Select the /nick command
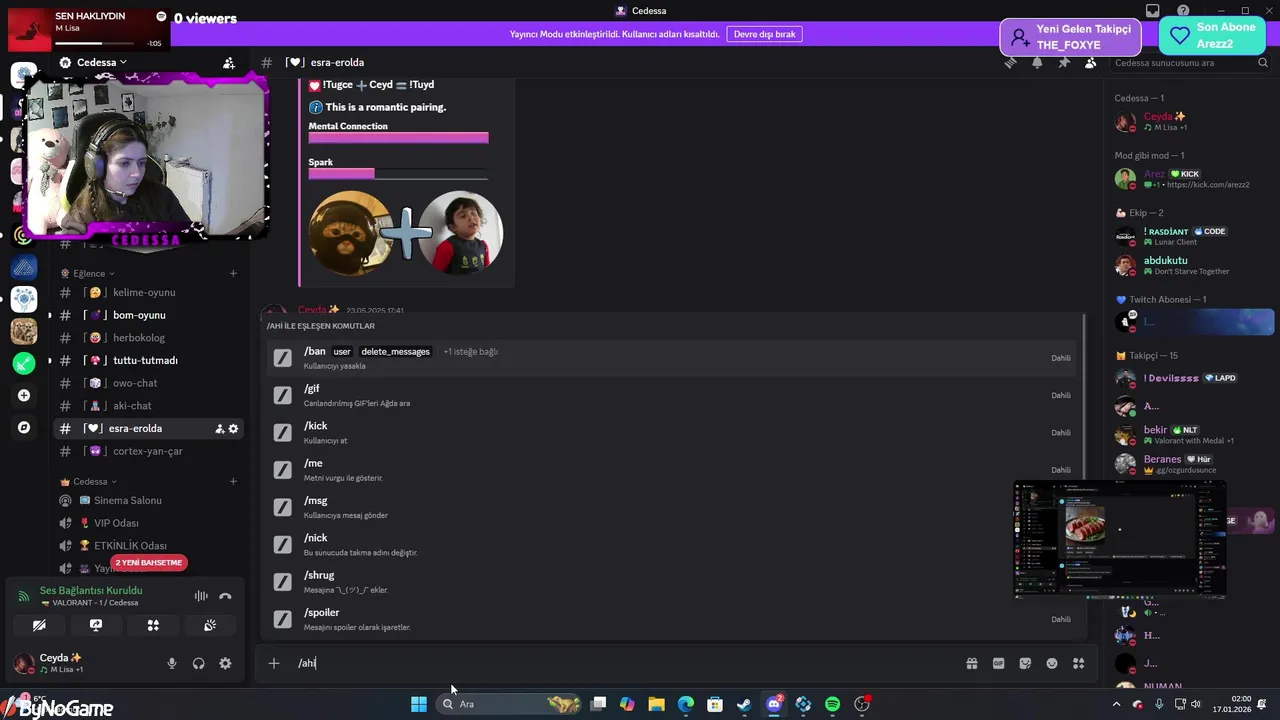 (673, 544)
